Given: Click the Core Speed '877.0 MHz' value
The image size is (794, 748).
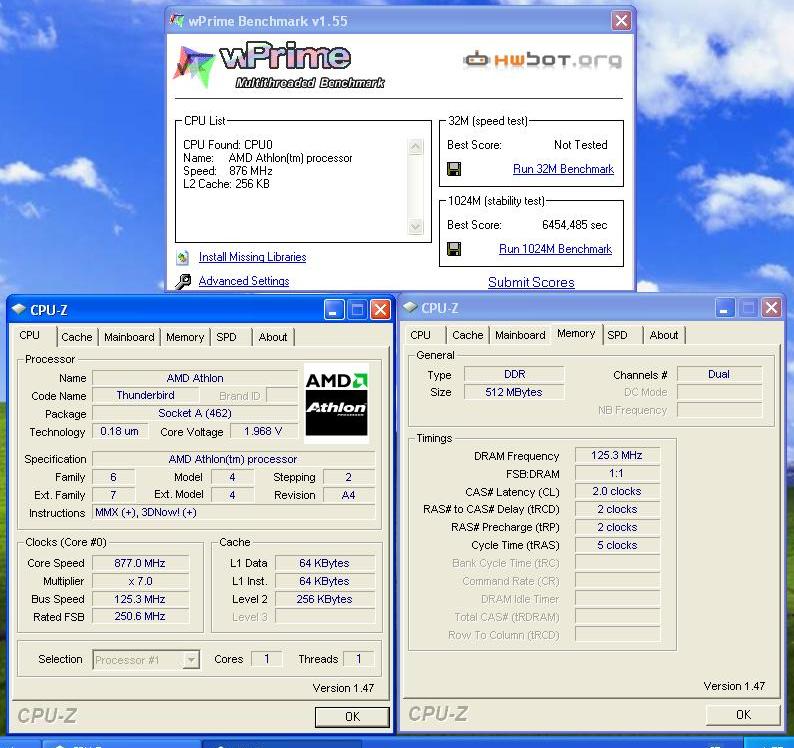Looking at the screenshot, I should coord(140,563).
